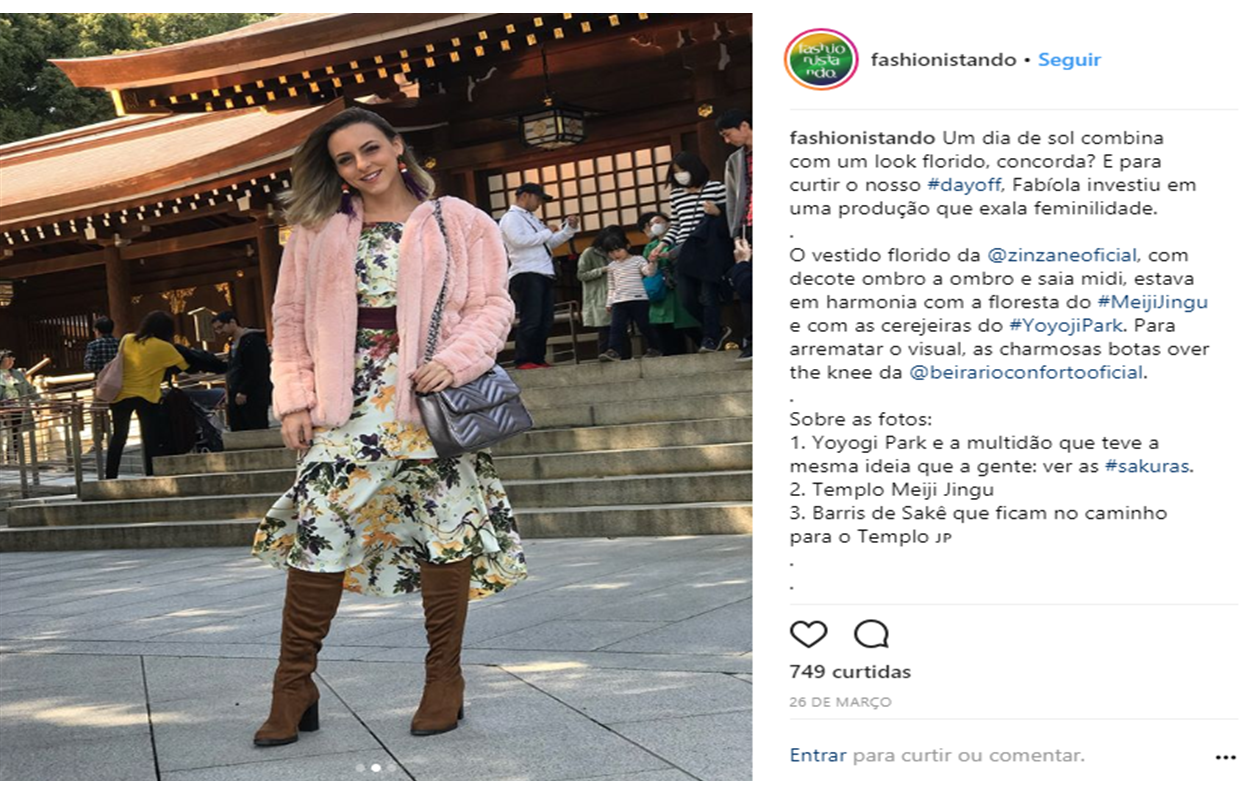This screenshot has height=794, width=1248.
Task: Open the fashionistando profile avatar
Action: (x=820, y=59)
